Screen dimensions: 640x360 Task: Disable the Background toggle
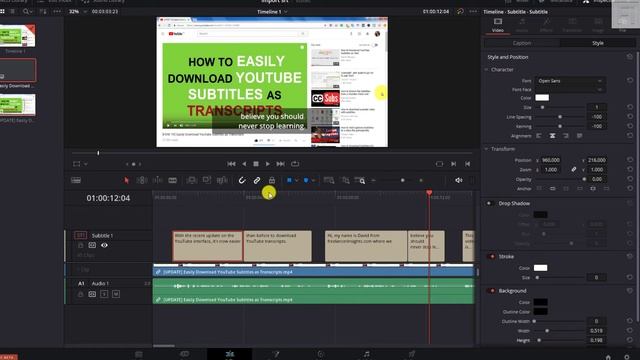pos(491,291)
